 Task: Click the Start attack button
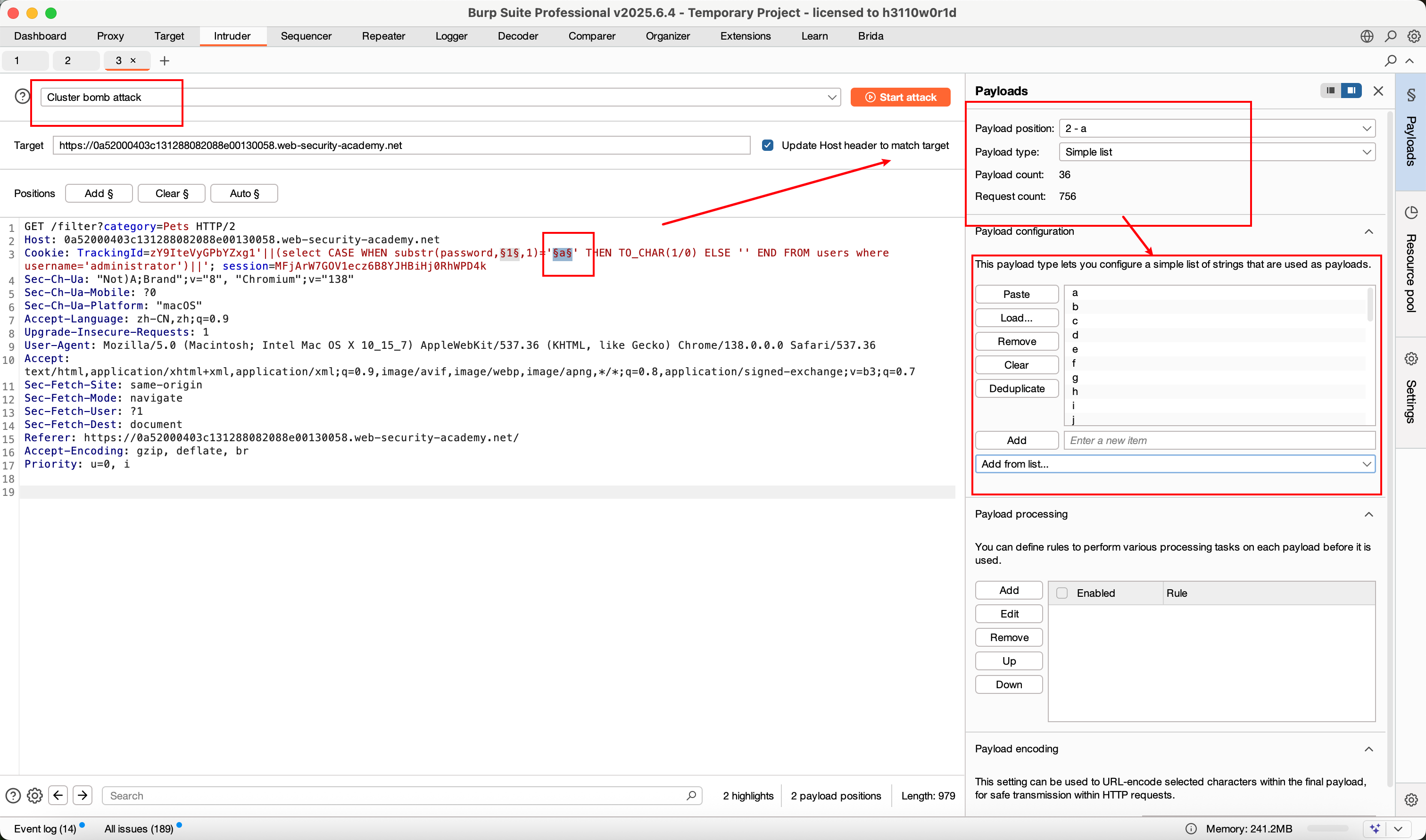pos(900,98)
